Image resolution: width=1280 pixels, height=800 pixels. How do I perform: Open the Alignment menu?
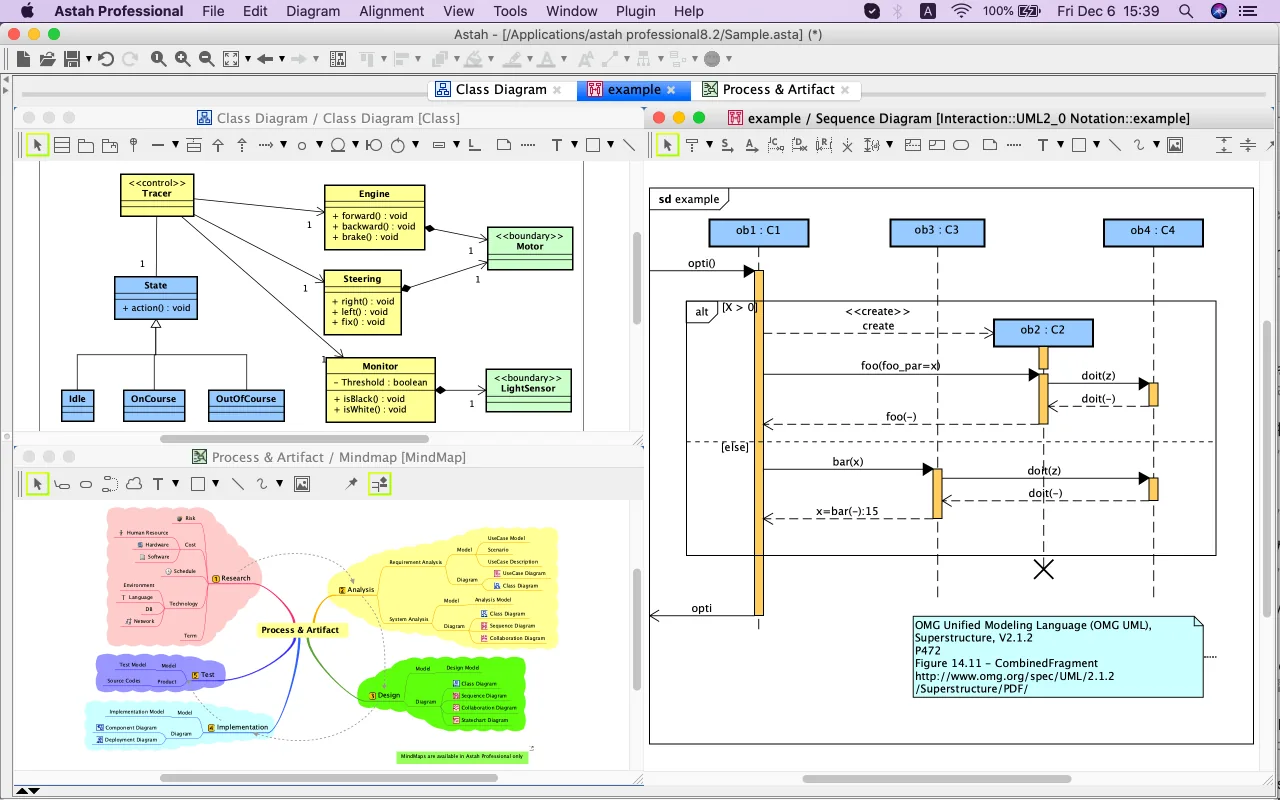[x=392, y=11]
